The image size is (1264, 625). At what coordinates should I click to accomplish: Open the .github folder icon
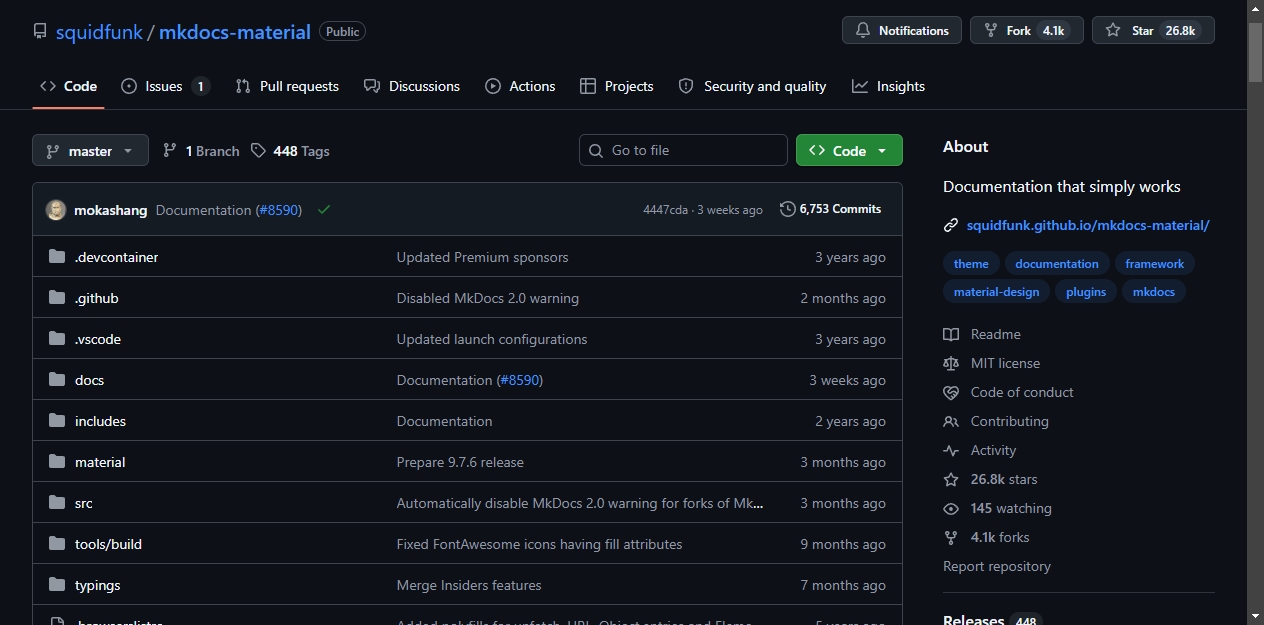pyautogui.click(x=57, y=298)
